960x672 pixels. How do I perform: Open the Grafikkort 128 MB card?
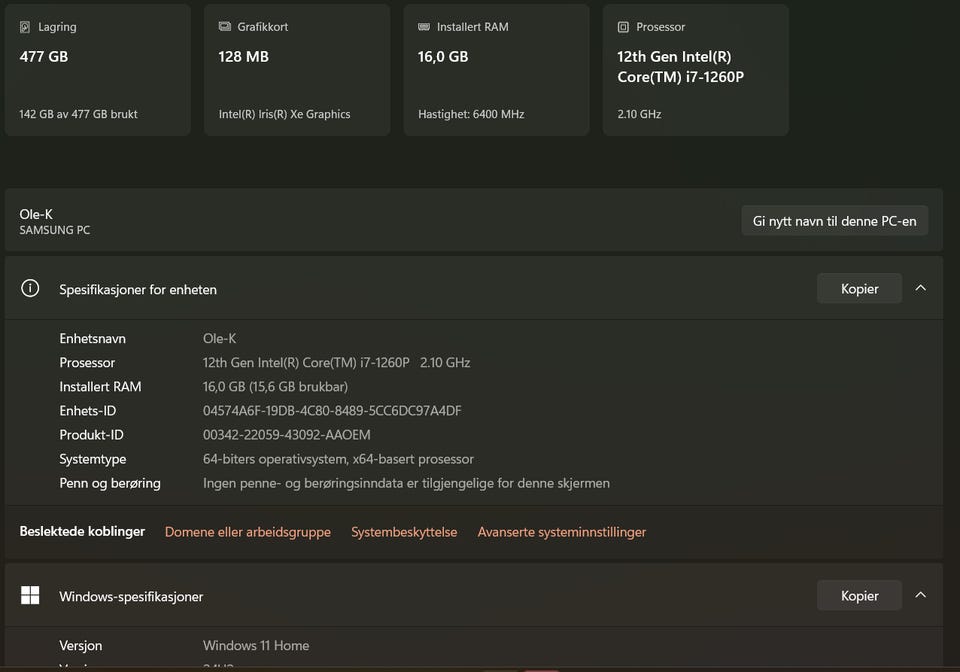(297, 70)
